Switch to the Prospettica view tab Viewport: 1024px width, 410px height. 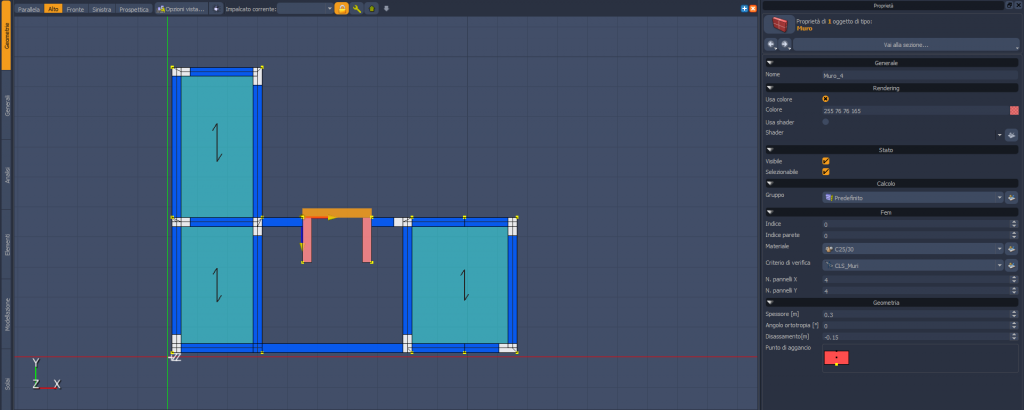133,8
